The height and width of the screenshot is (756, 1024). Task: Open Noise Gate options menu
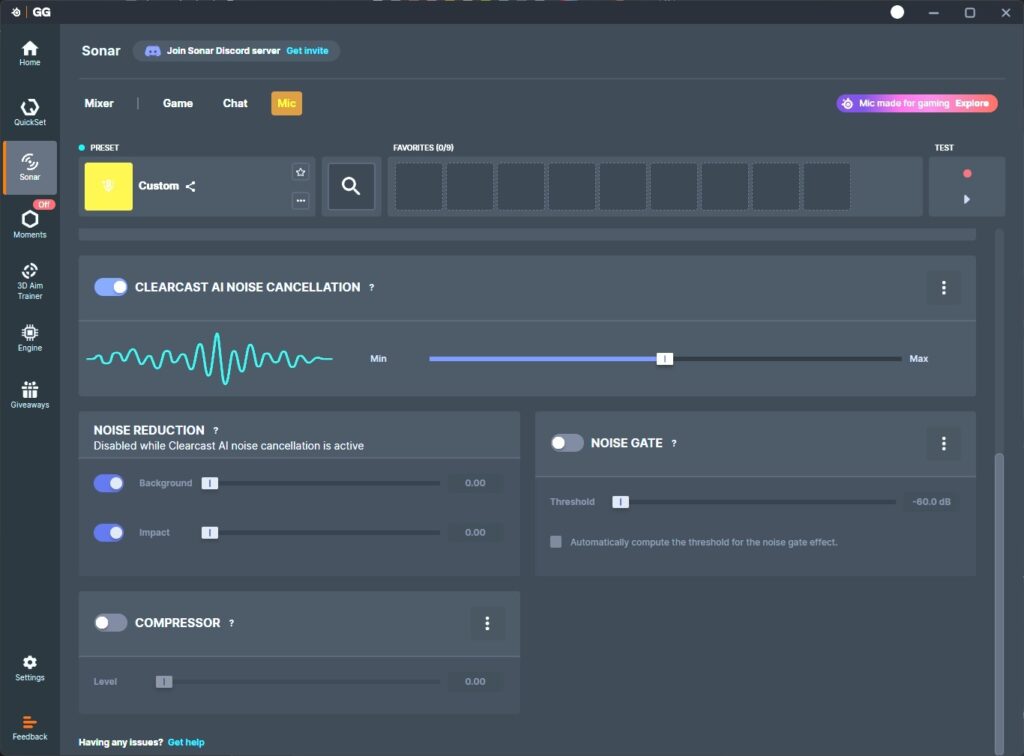click(944, 444)
